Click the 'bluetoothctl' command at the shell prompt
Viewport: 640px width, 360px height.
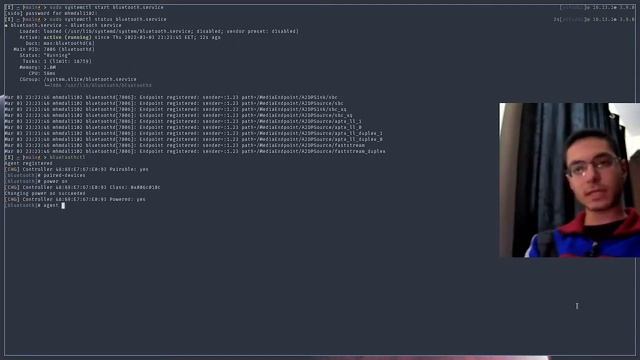pyautogui.click(x=67, y=157)
